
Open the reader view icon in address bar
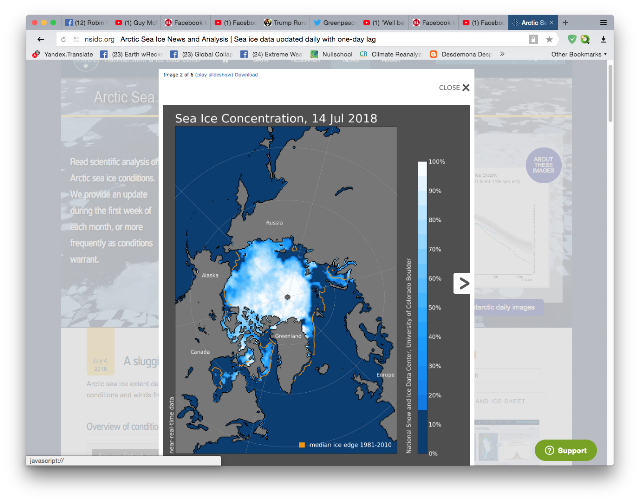click(x=533, y=39)
